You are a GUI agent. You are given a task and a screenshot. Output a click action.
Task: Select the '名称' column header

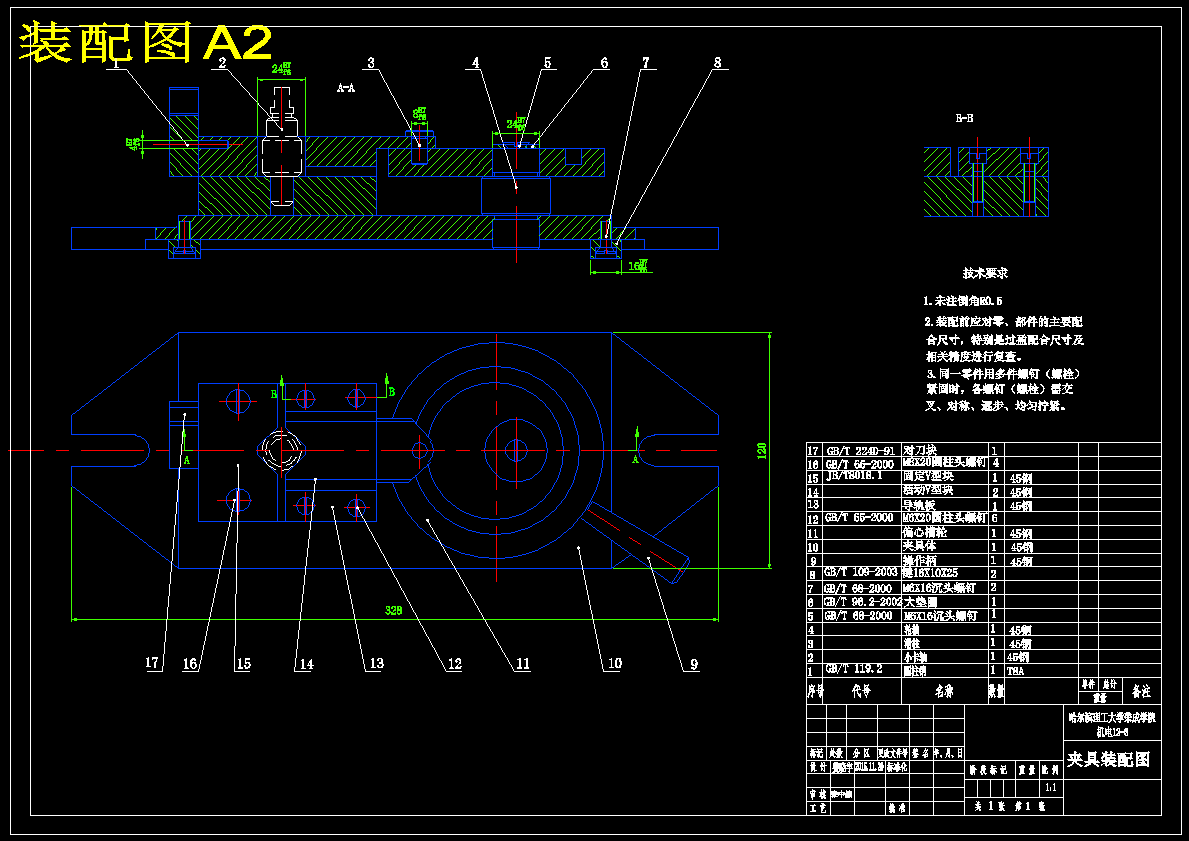[945, 691]
